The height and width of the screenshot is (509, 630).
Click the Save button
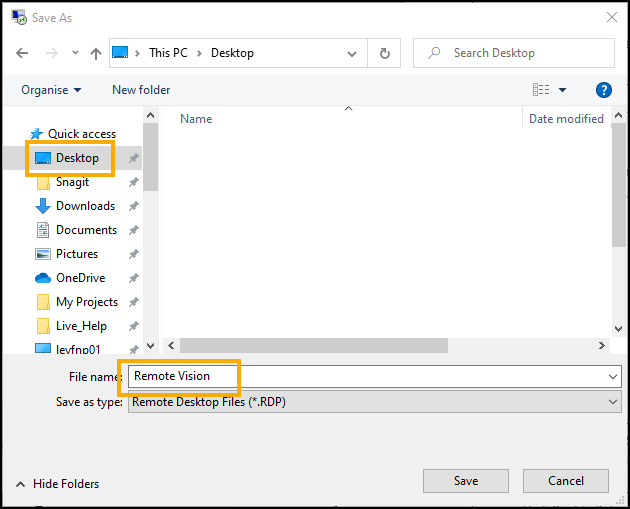tap(465, 481)
